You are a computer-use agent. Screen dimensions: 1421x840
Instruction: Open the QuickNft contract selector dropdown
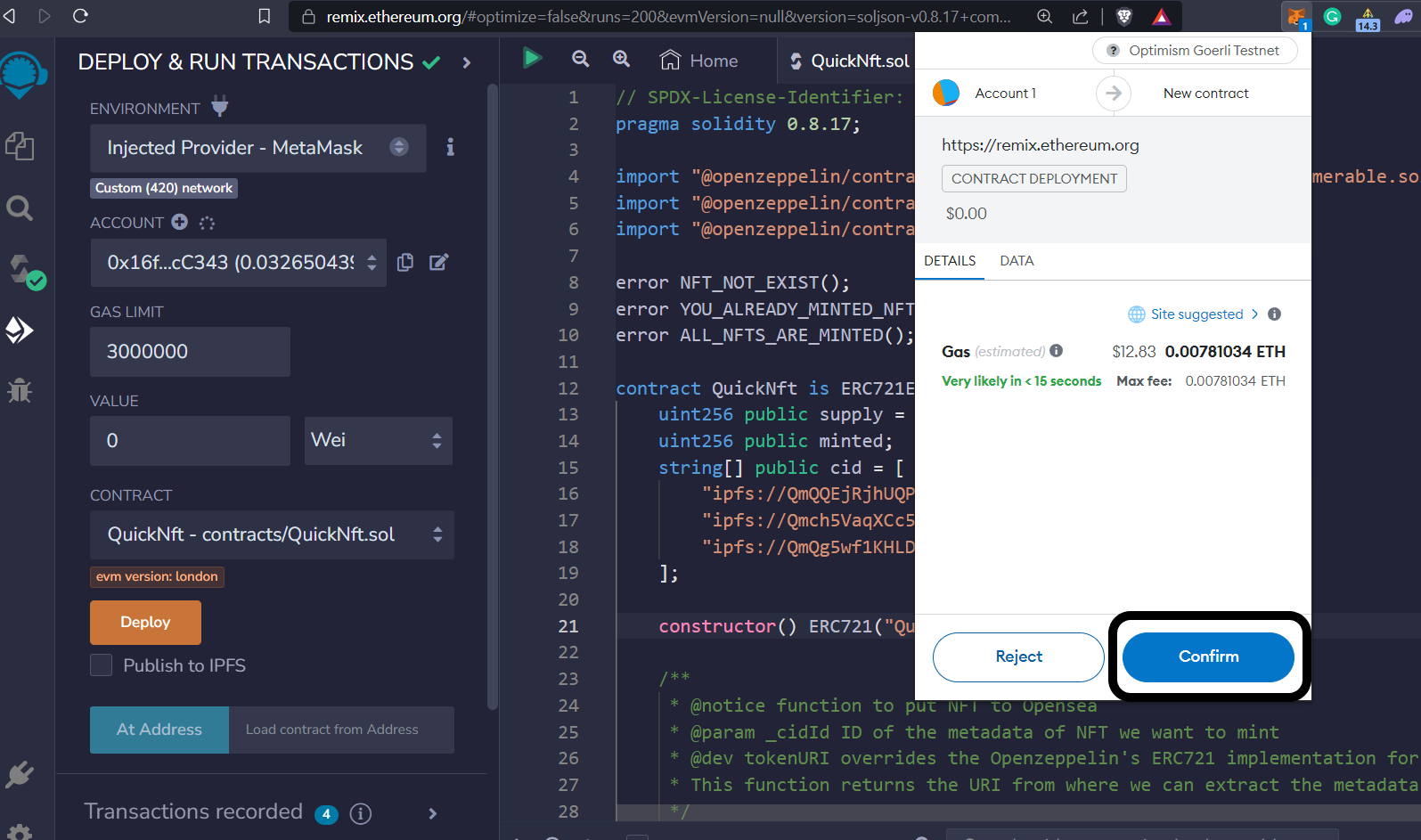(x=272, y=534)
